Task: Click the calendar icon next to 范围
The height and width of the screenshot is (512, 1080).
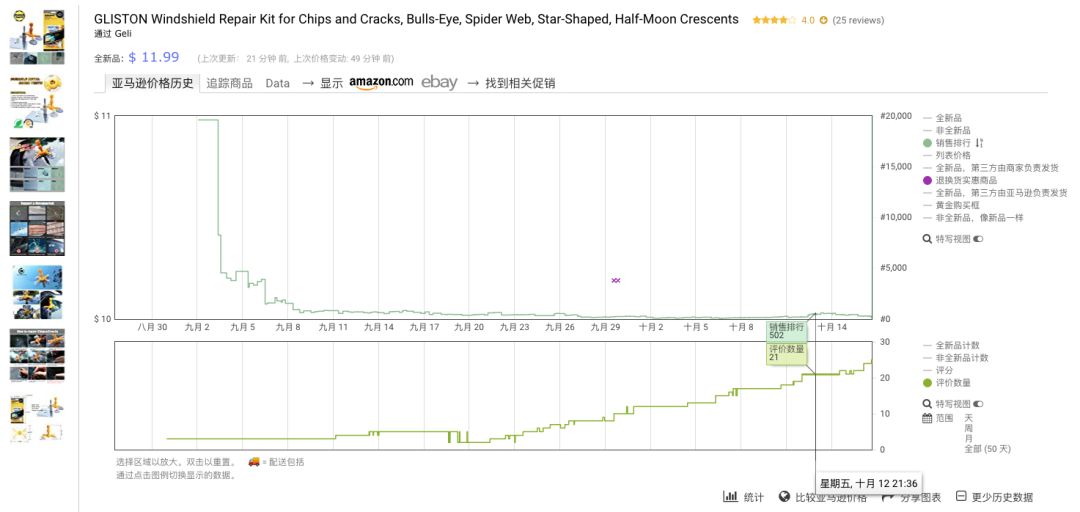Action: click(x=927, y=418)
